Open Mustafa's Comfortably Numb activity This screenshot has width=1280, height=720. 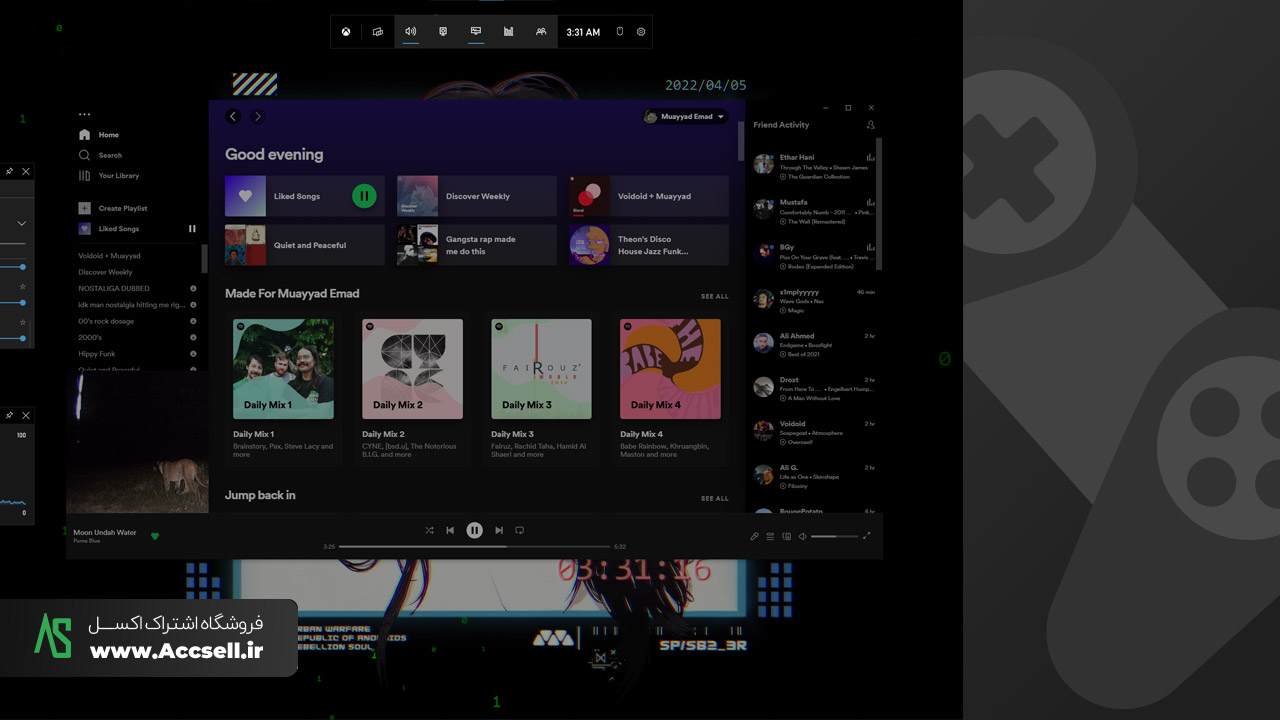pyautogui.click(x=814, y=211)
